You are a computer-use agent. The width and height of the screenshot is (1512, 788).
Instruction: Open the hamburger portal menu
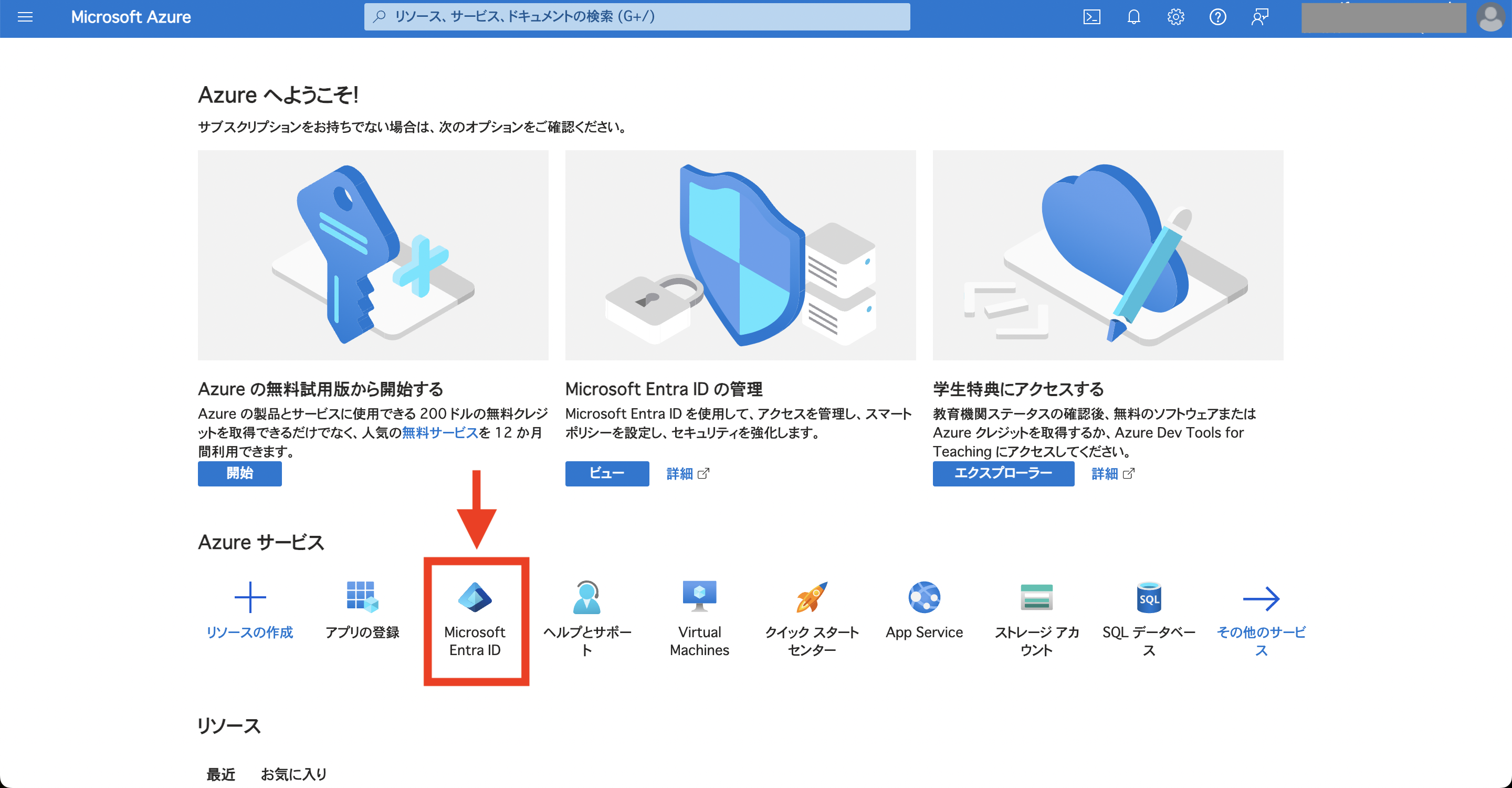pyautogui.click(x=25, y=17)
